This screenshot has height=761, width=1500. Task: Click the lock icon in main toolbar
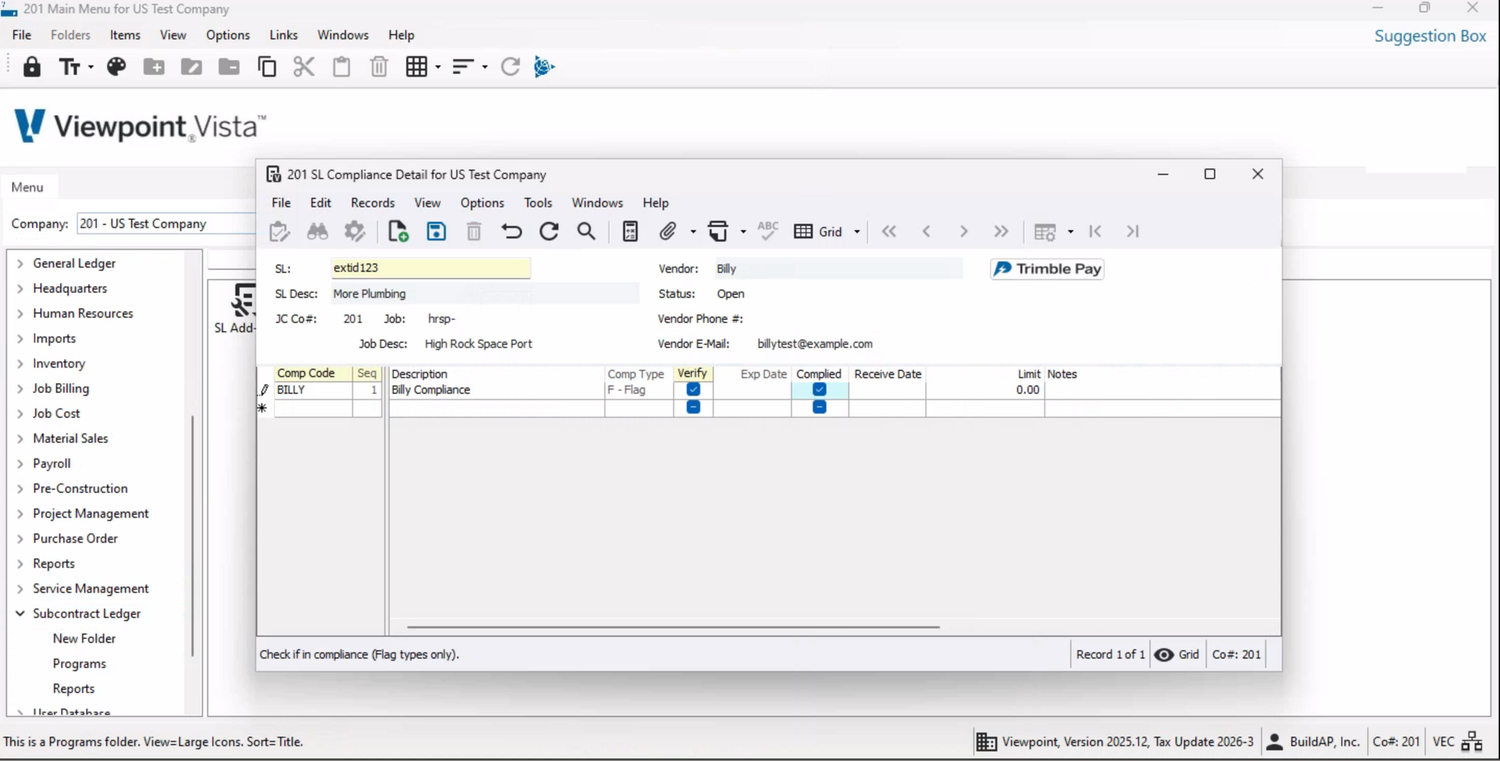32,67
